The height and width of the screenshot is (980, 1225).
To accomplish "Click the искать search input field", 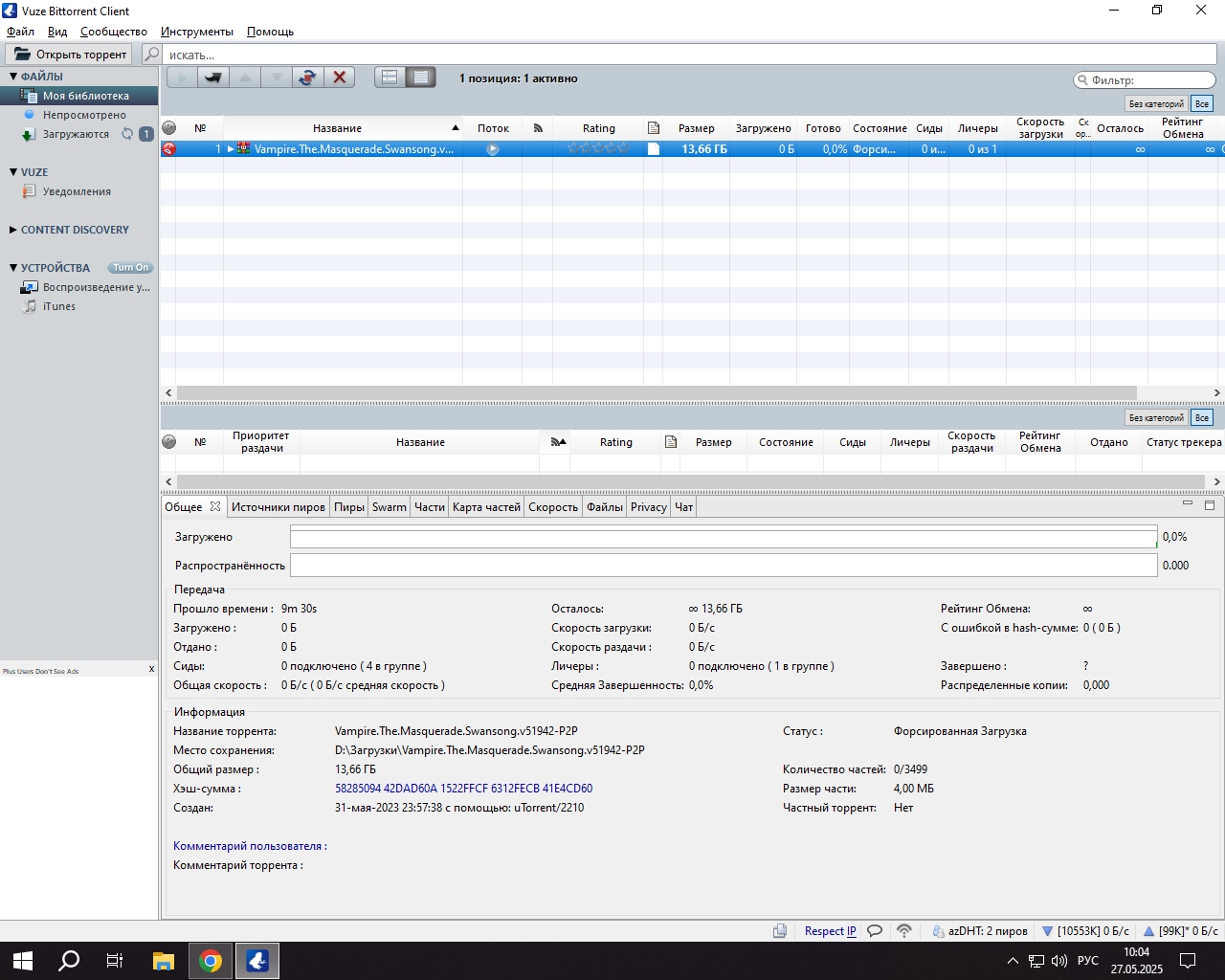I will pos(689,55).
